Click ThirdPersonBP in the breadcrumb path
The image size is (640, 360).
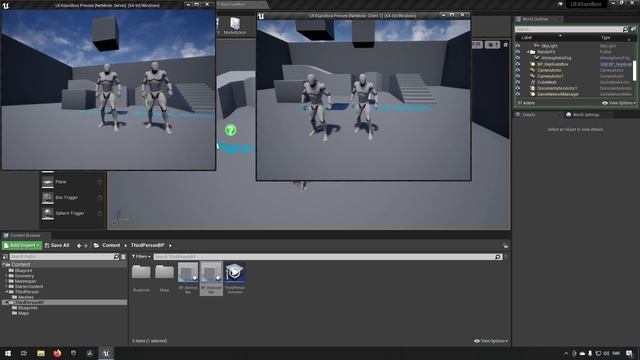[147, 245]
